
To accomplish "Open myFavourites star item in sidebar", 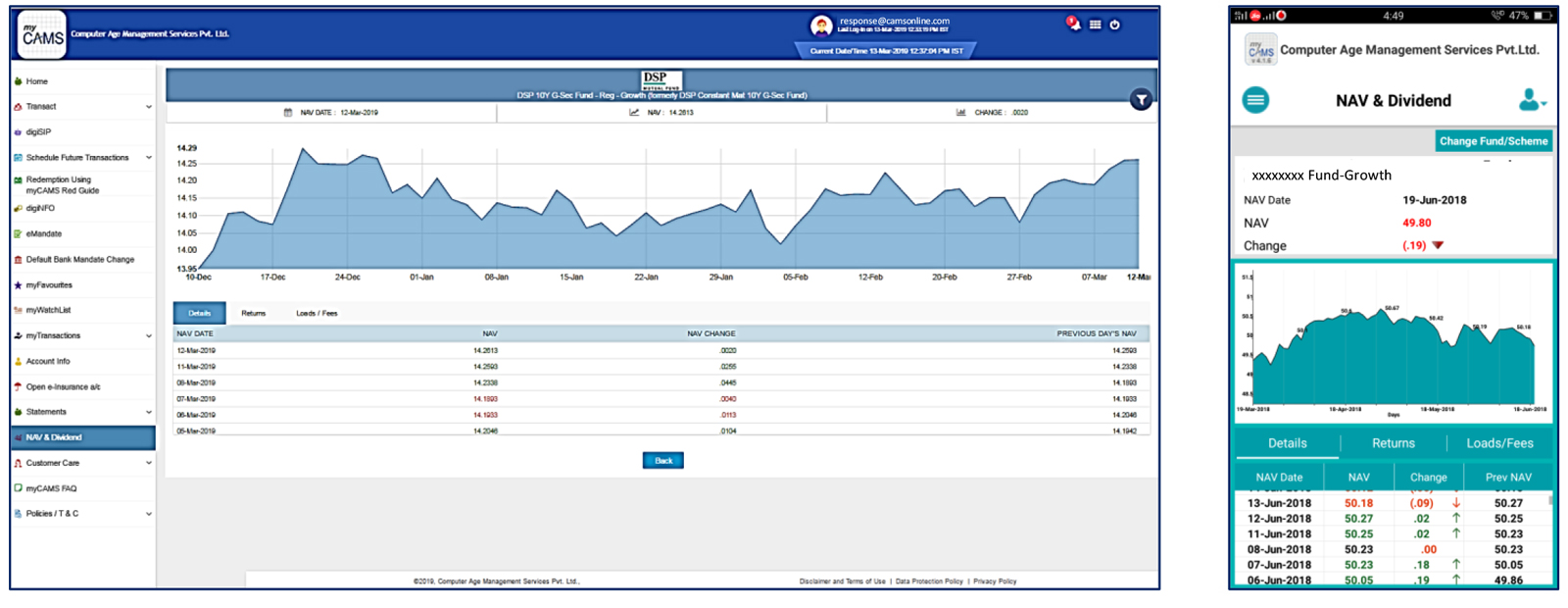I will click(x=49, y=285).
